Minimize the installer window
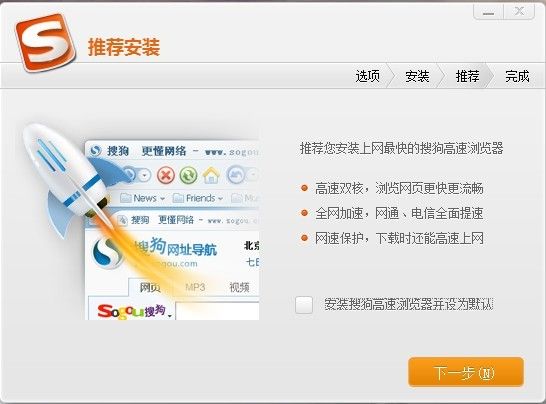 (488, 12)
